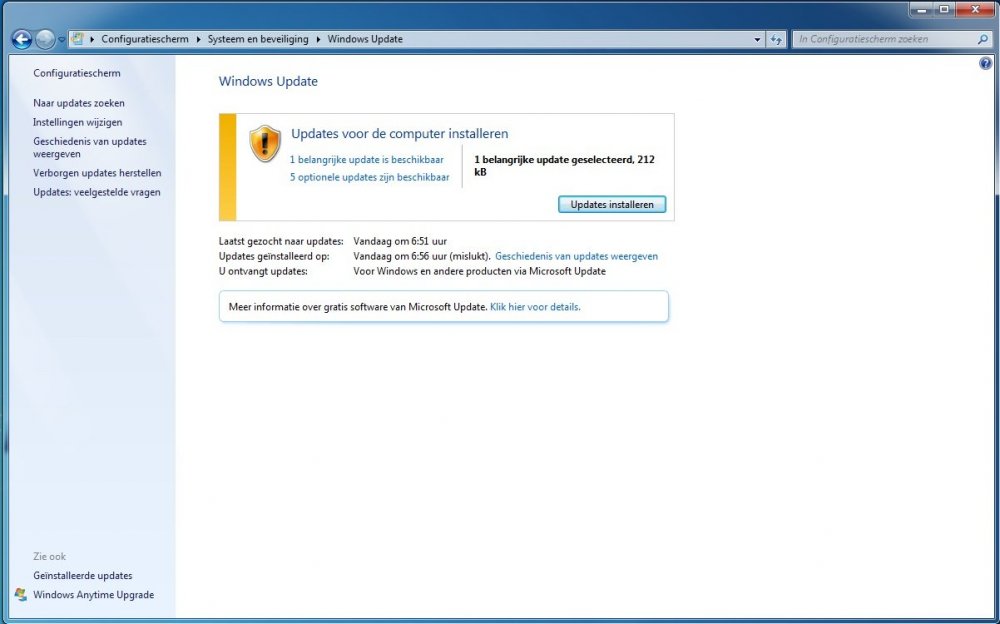This screenshot has width=1000, height=624.
Task: Expand arrow before Configuratiescherm in address bar
Action: [x=92, y=39]
